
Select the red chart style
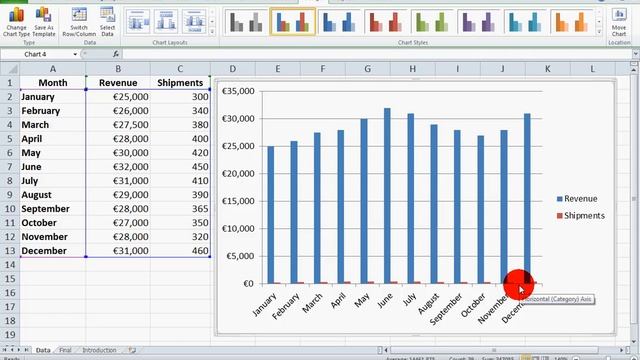click(385, 22)
